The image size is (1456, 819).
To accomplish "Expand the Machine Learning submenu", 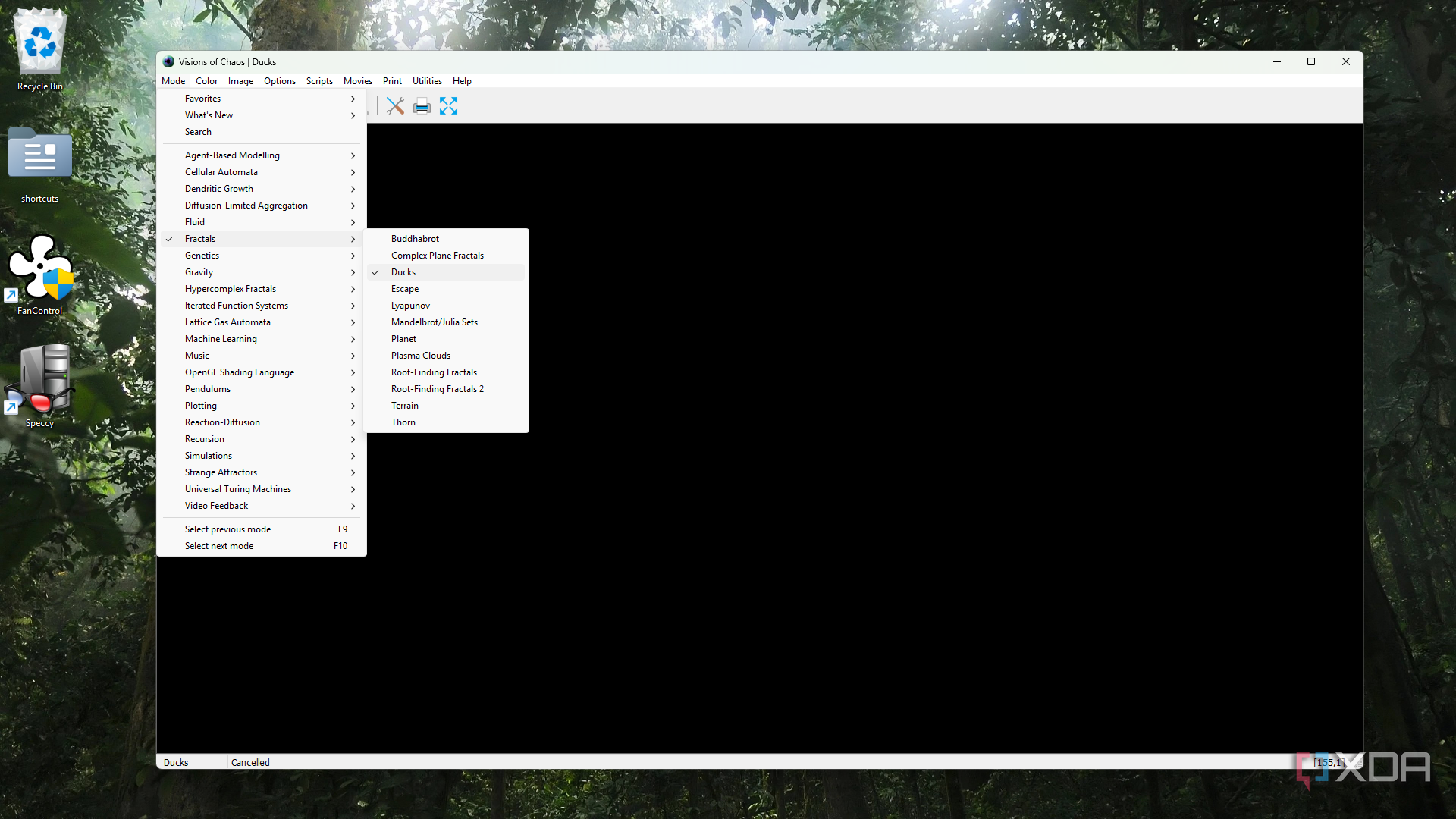I will (x=262, y=339).
